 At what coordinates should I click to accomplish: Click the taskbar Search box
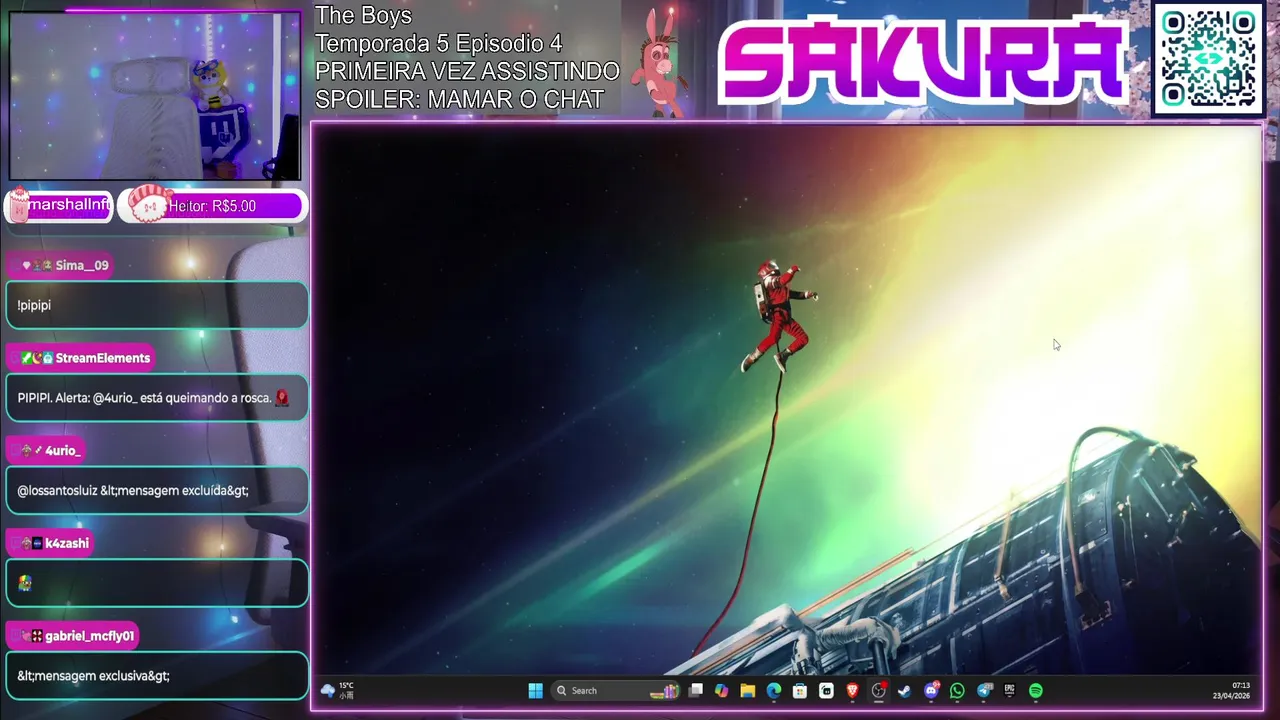[615, 690]
